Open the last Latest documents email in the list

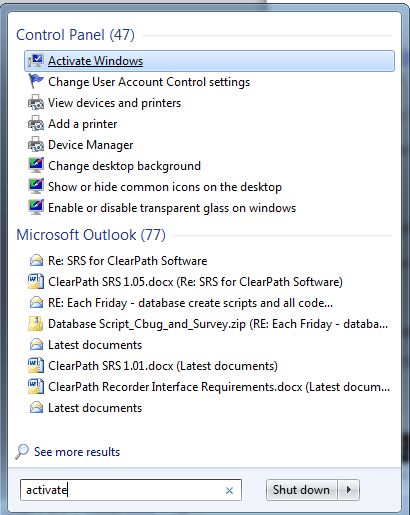point(95,408)
